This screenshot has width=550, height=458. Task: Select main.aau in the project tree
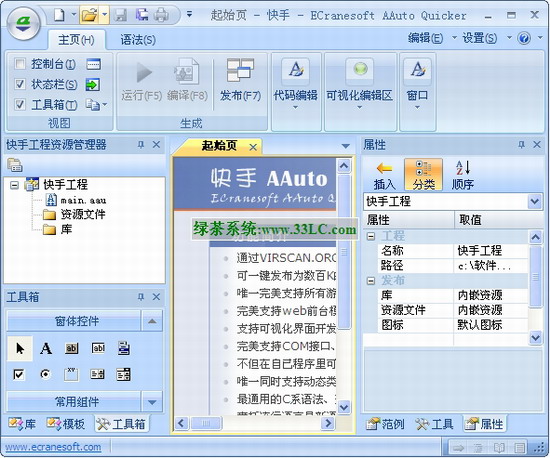(83, 201)
